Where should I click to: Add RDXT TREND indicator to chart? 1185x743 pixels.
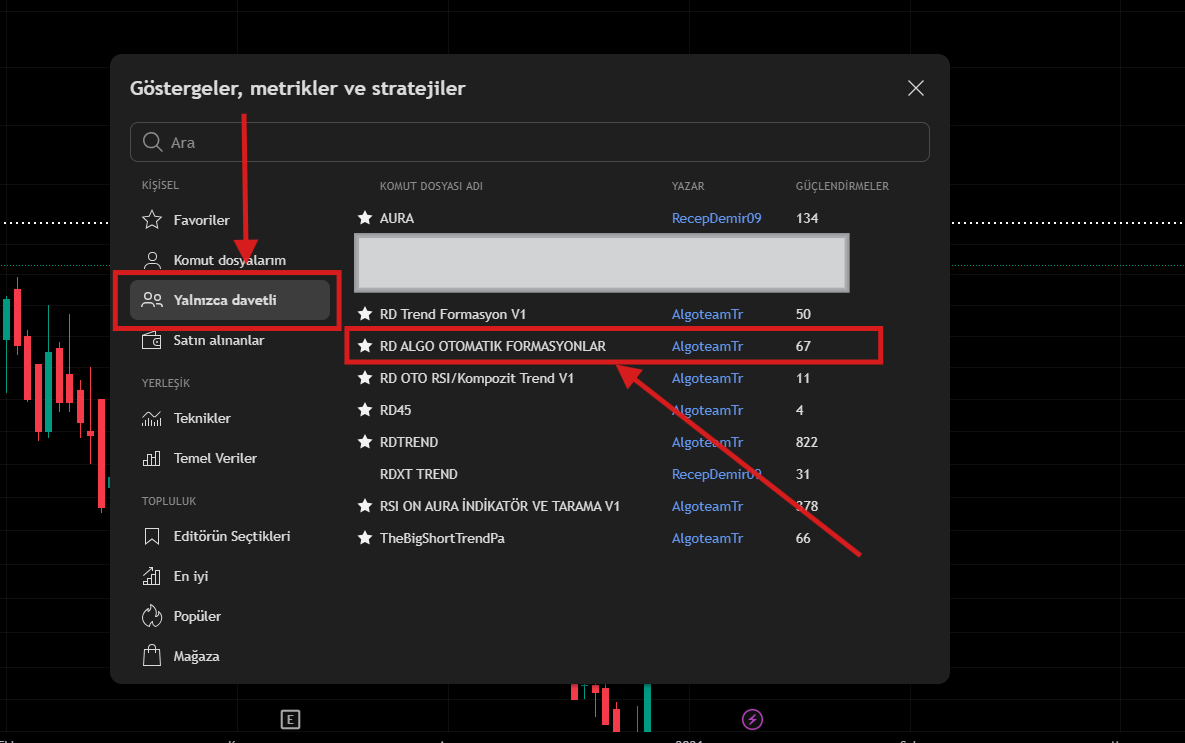point(419,474)
